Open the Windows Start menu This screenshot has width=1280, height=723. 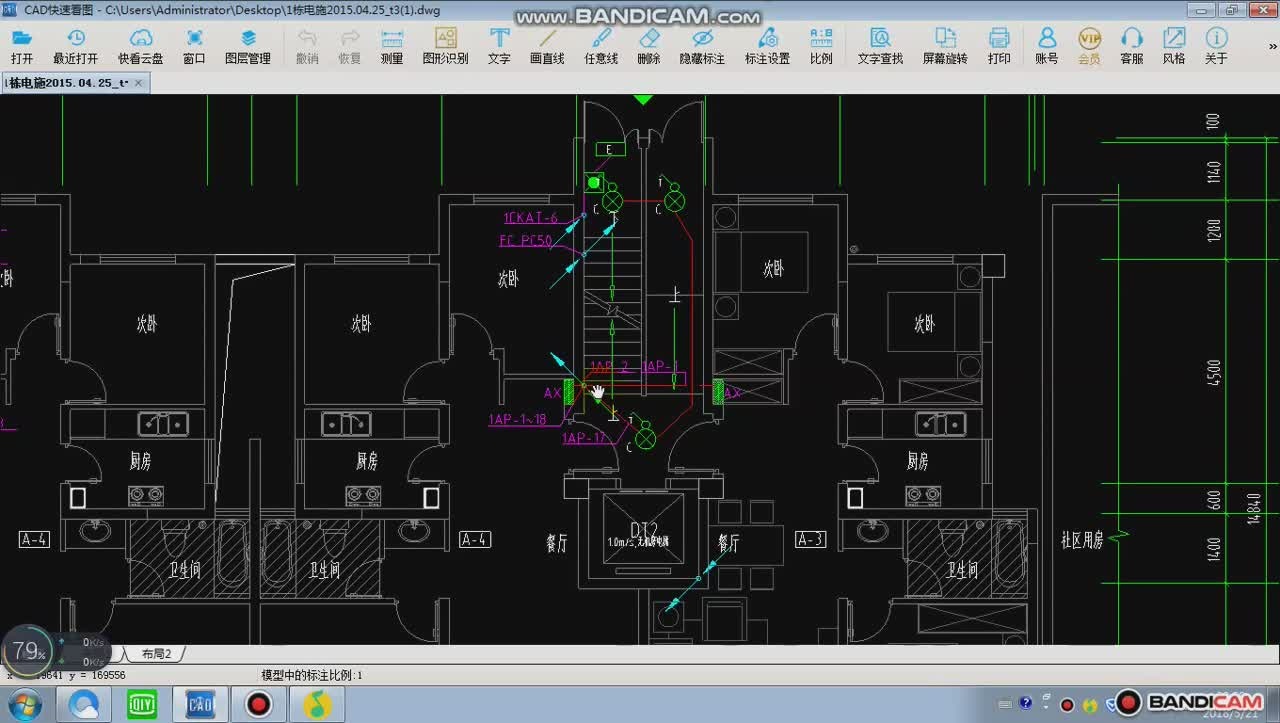click(x=25, y=703)
